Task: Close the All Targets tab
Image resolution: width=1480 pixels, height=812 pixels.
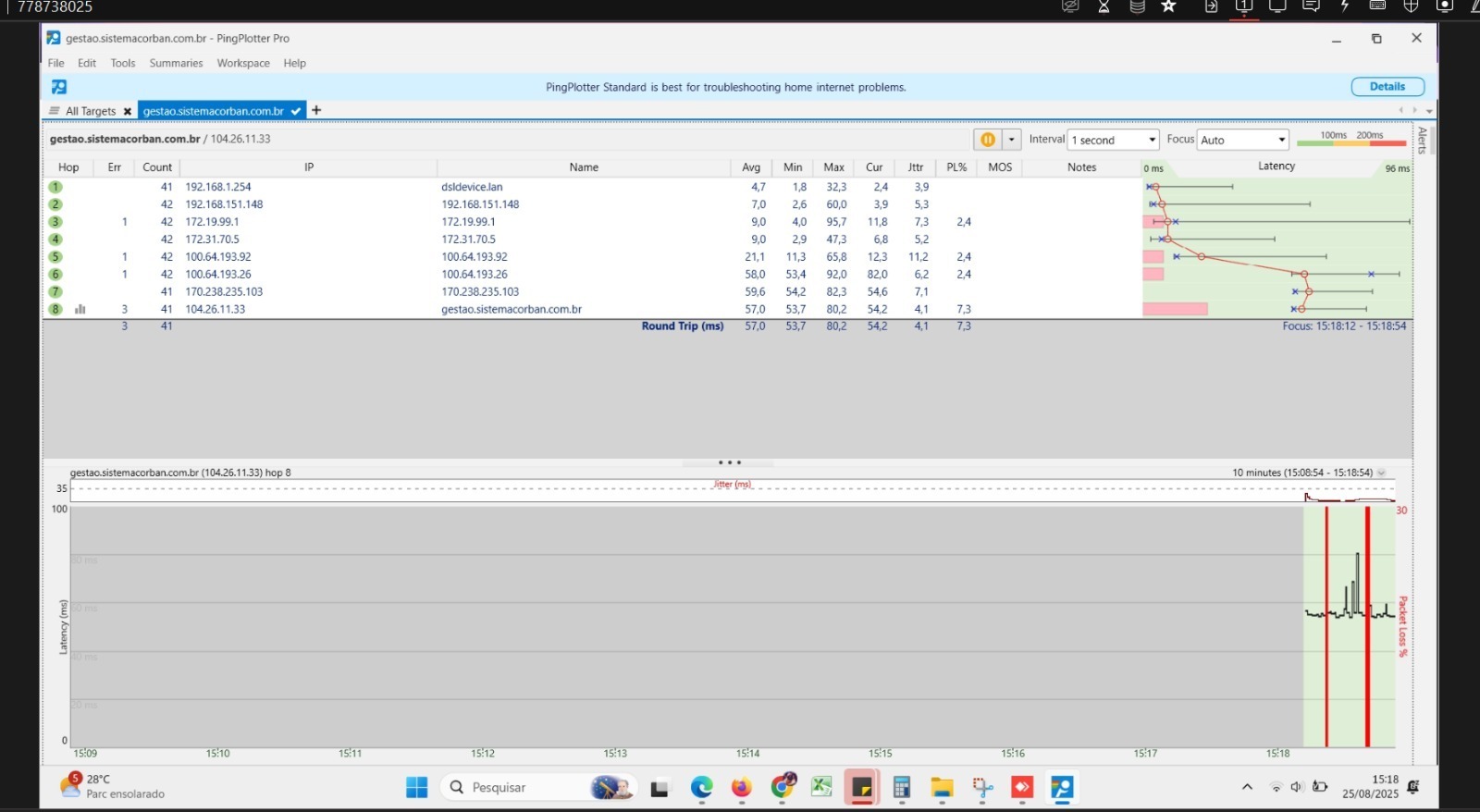Action: 128,111
